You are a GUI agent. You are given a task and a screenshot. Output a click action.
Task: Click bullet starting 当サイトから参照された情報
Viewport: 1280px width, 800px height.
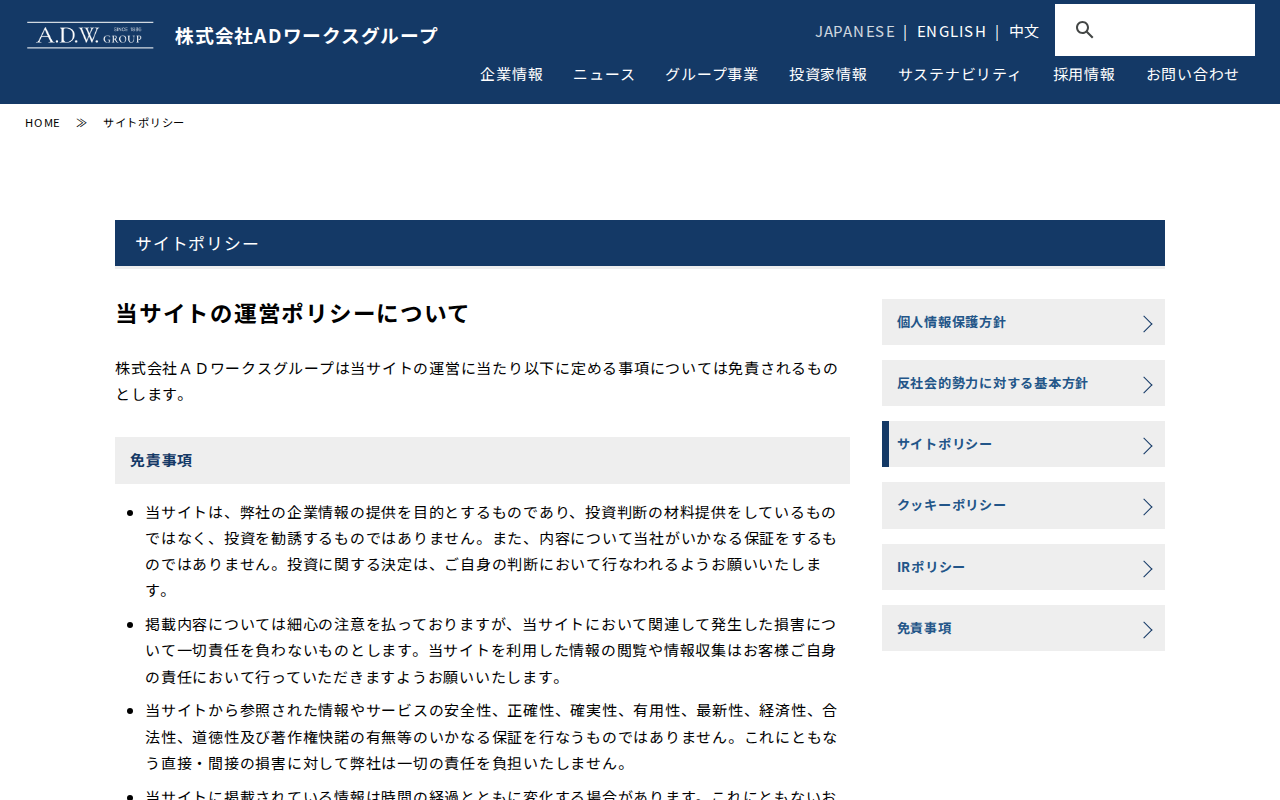pyautogui.click(x=490, y=738)
